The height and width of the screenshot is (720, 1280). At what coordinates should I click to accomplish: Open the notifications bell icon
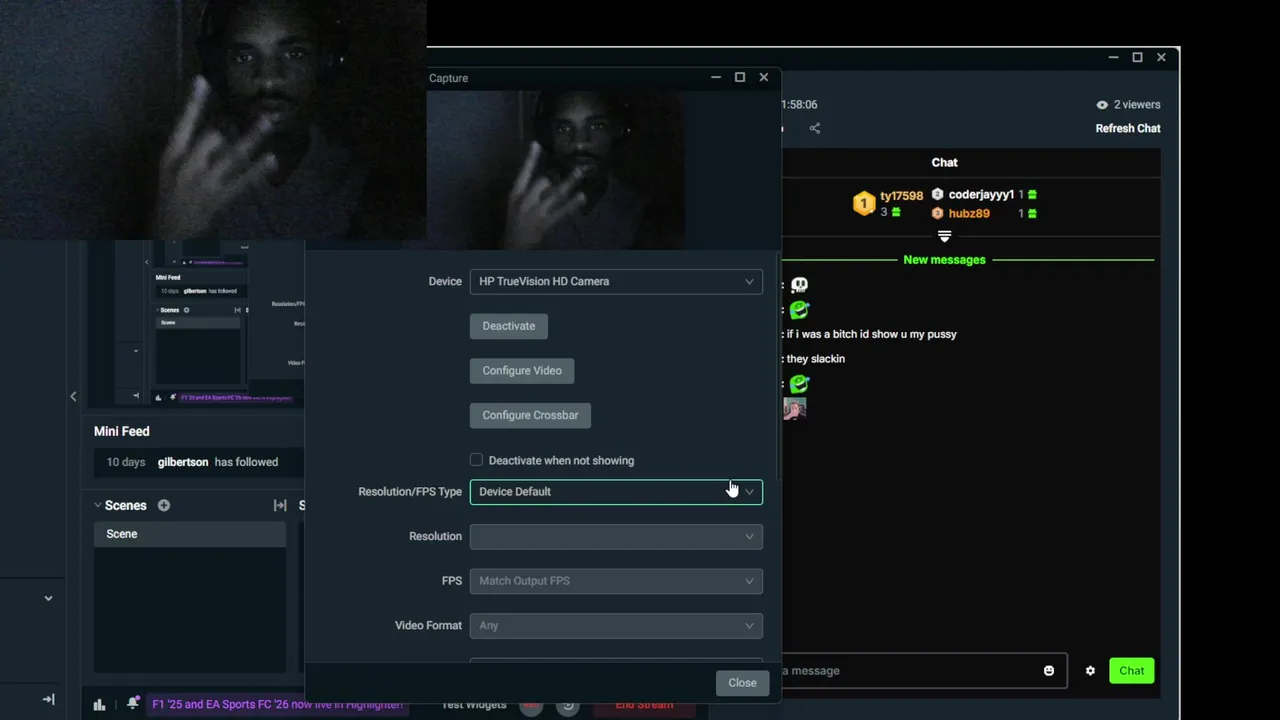(x=132, y=704)
